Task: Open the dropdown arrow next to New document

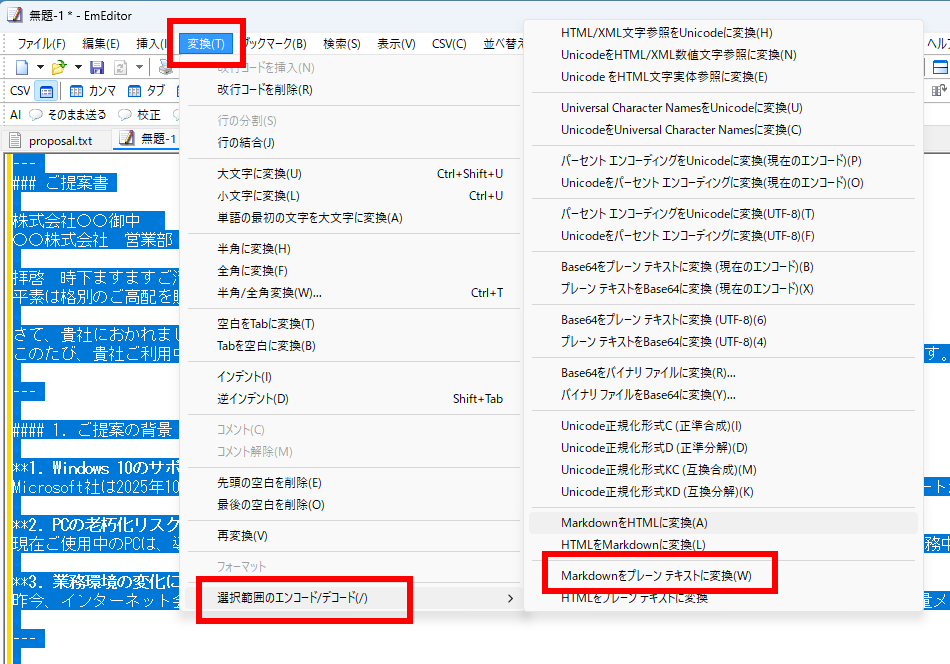Action: tap(40, 67)
